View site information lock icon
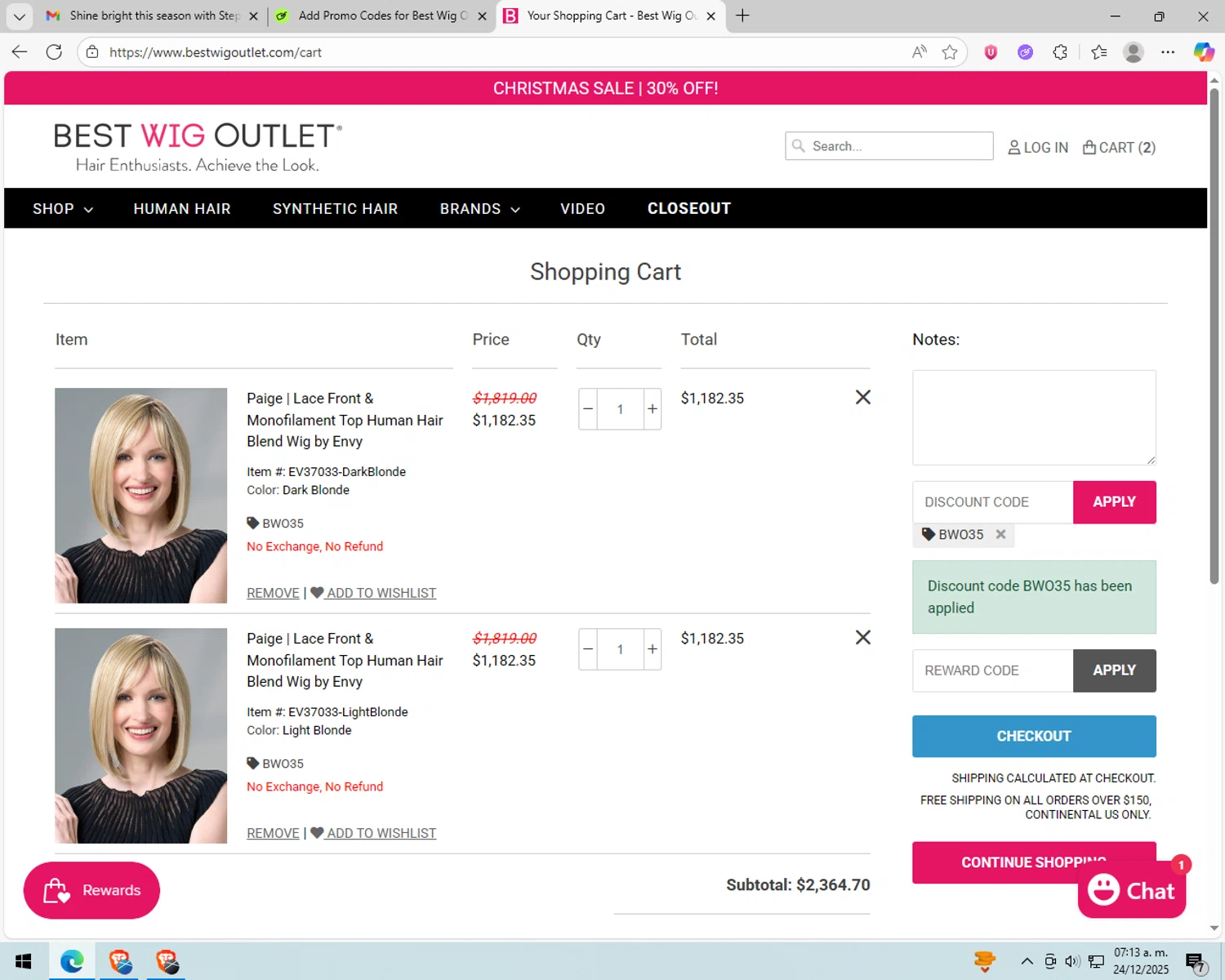Screen dimensions: 1225x980 tap(92, 52)
